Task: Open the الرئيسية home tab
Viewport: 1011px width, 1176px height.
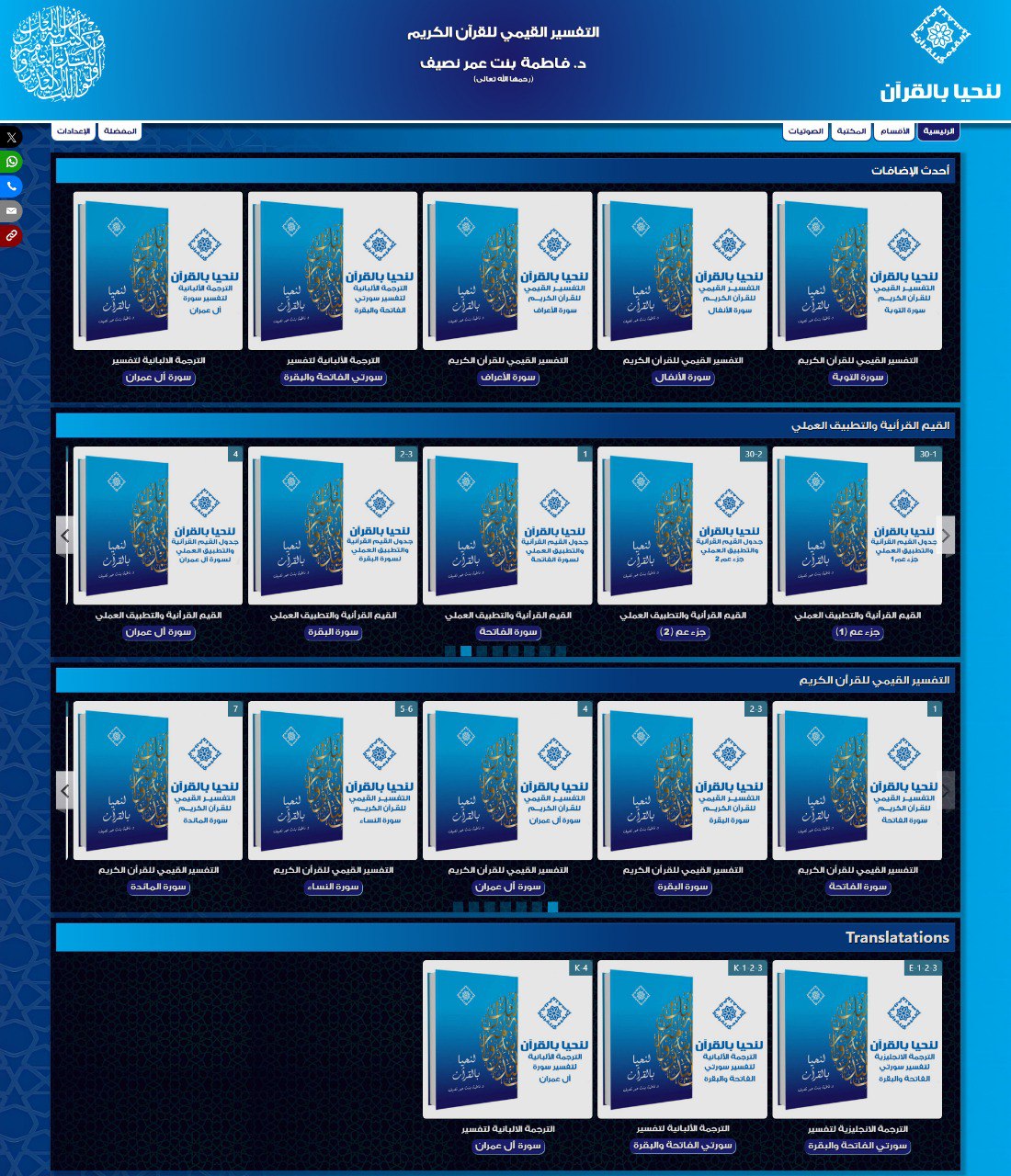Action: pyautogui.click(x=938, y=131)
